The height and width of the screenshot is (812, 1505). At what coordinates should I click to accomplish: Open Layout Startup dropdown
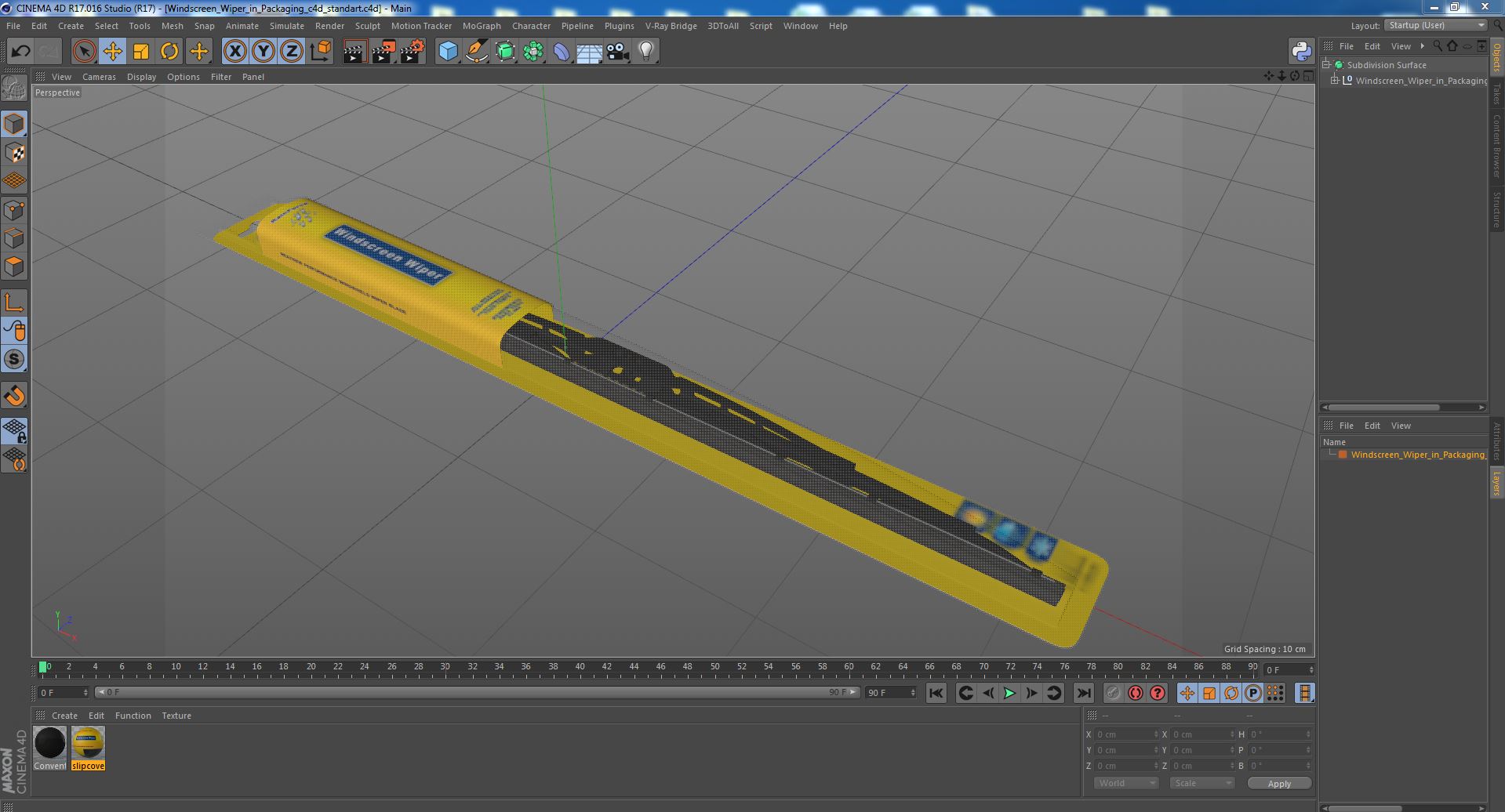(1436, 26)
